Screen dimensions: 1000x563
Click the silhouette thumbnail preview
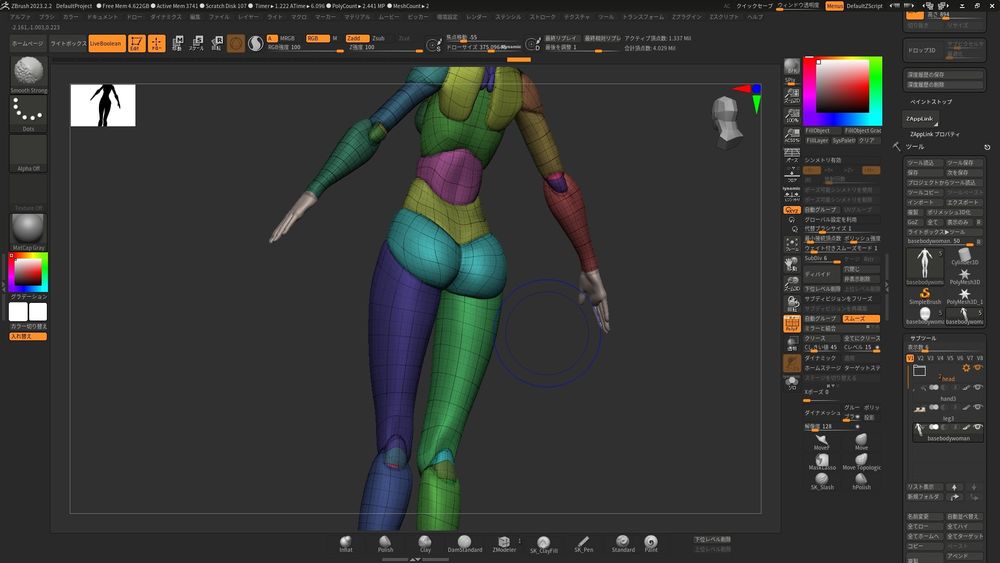(x=103, y=105)
